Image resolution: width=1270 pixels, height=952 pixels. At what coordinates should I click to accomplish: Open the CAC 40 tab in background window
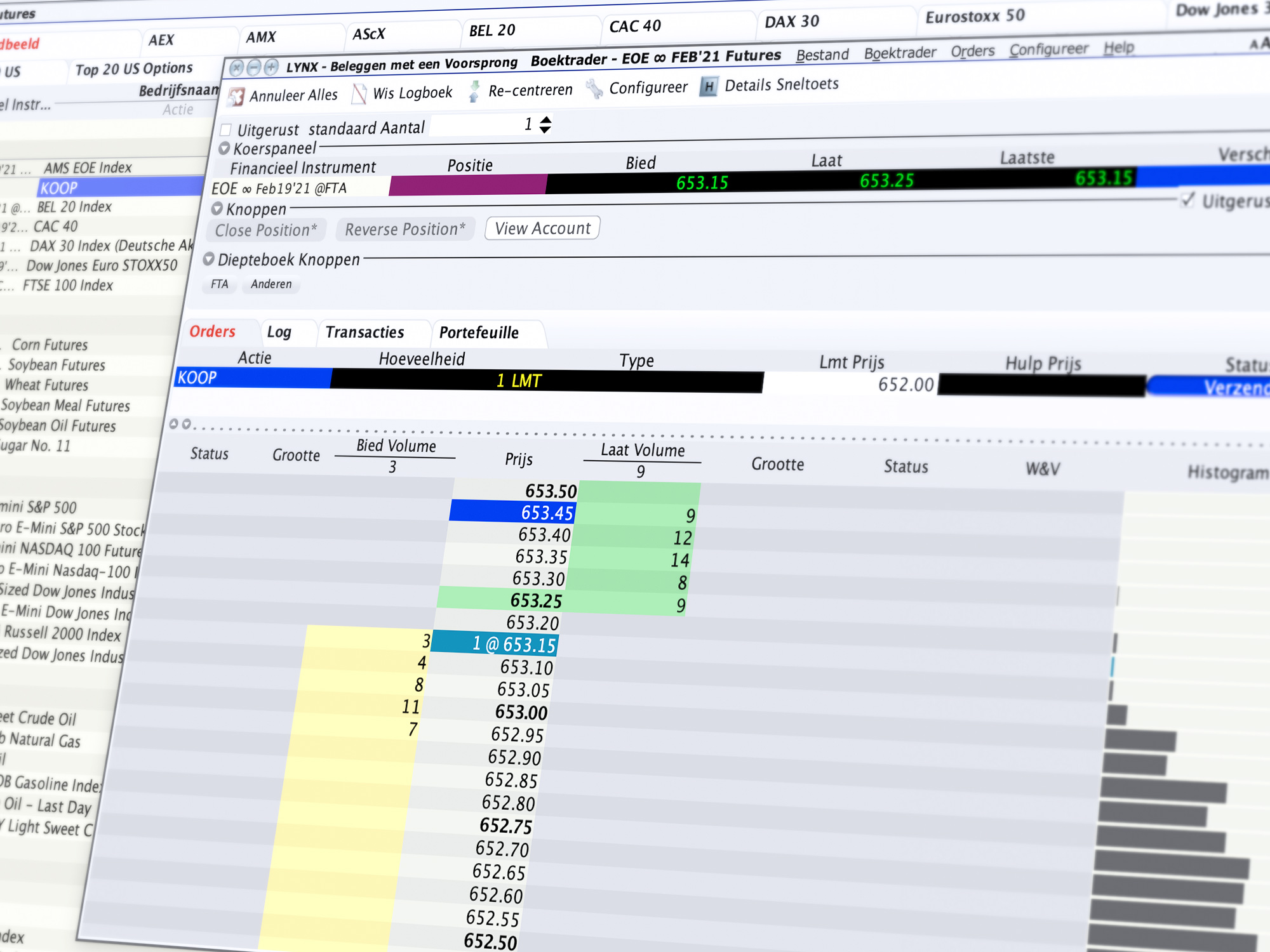(635, 26)
